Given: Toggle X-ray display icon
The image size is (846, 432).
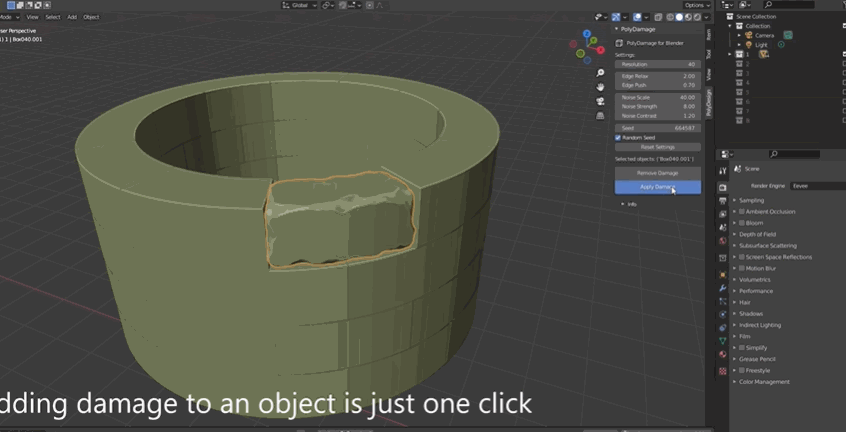Looking at the screenshot, I should click(x=658, y=17).
